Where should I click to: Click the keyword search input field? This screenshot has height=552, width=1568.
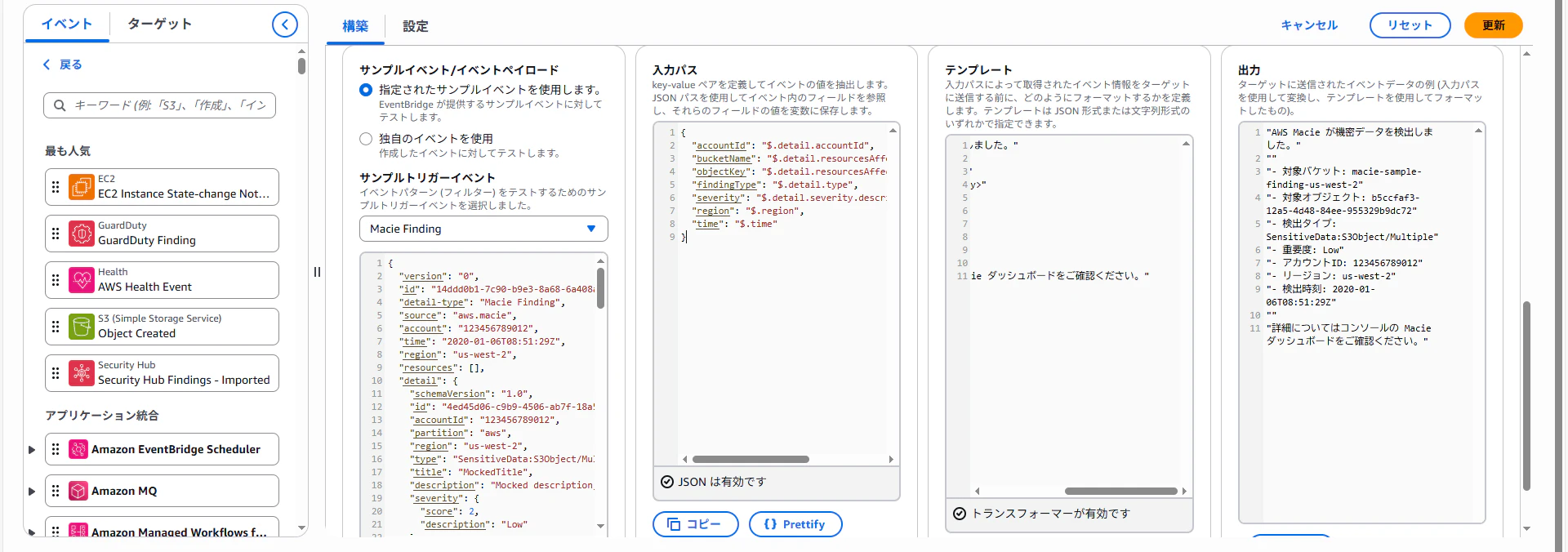[x=160, y=105]
